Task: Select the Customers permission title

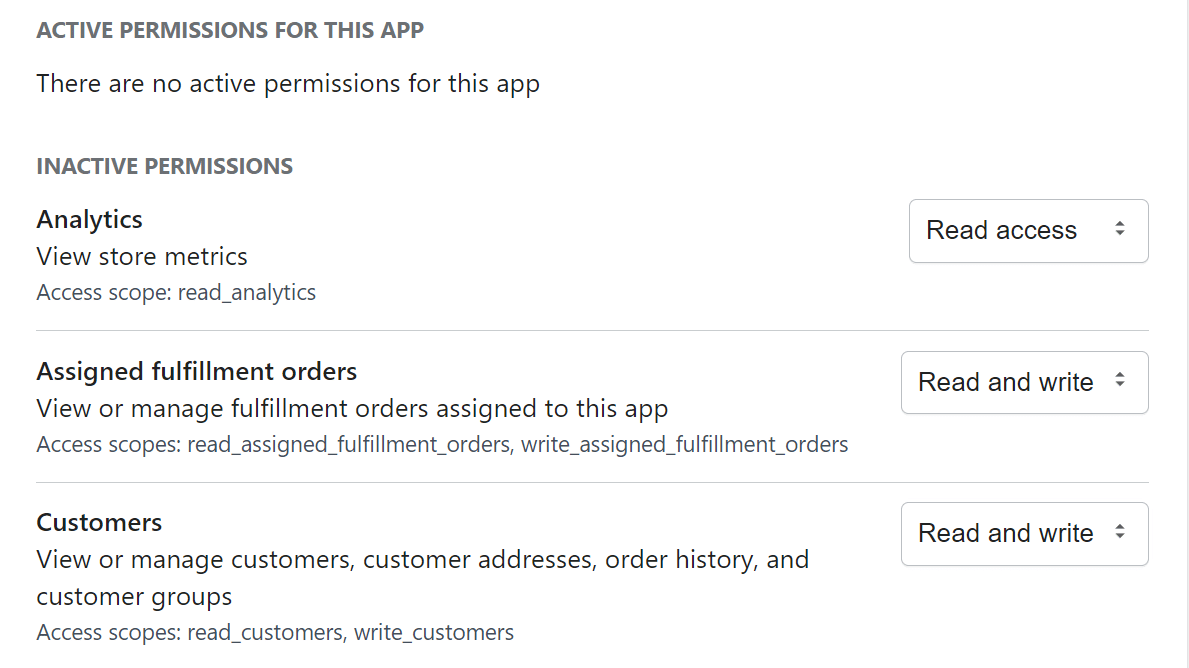Action: point(99,523)
